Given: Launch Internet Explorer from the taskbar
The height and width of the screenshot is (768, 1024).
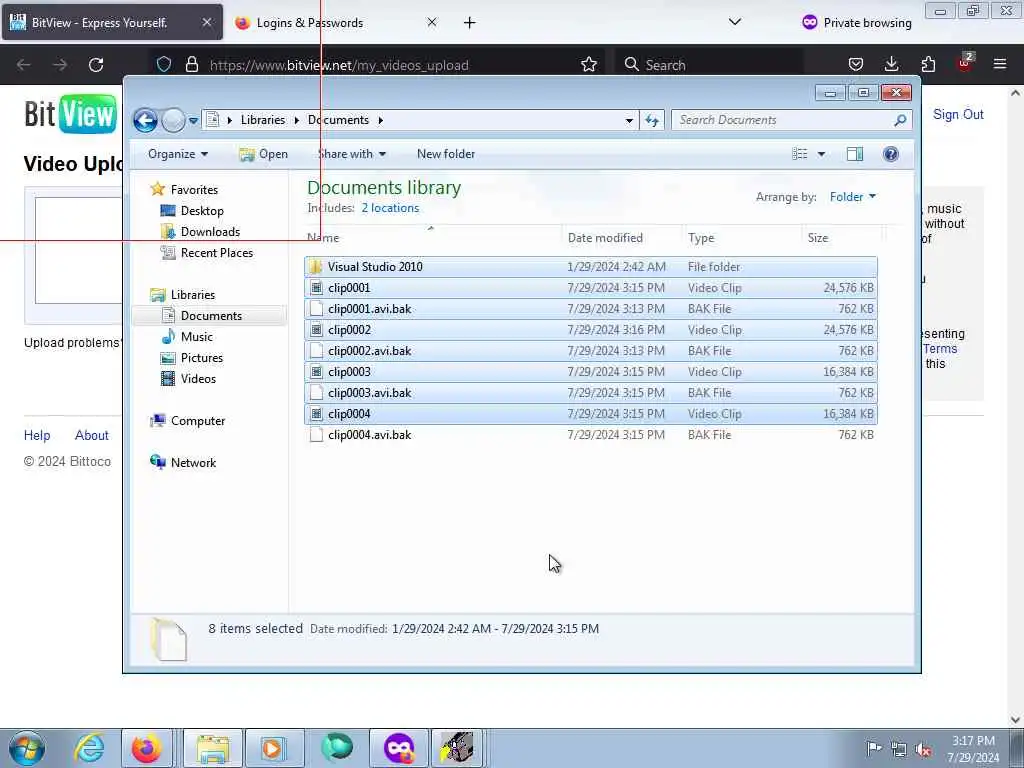Looking at the screenshot, I should [89, 748].
